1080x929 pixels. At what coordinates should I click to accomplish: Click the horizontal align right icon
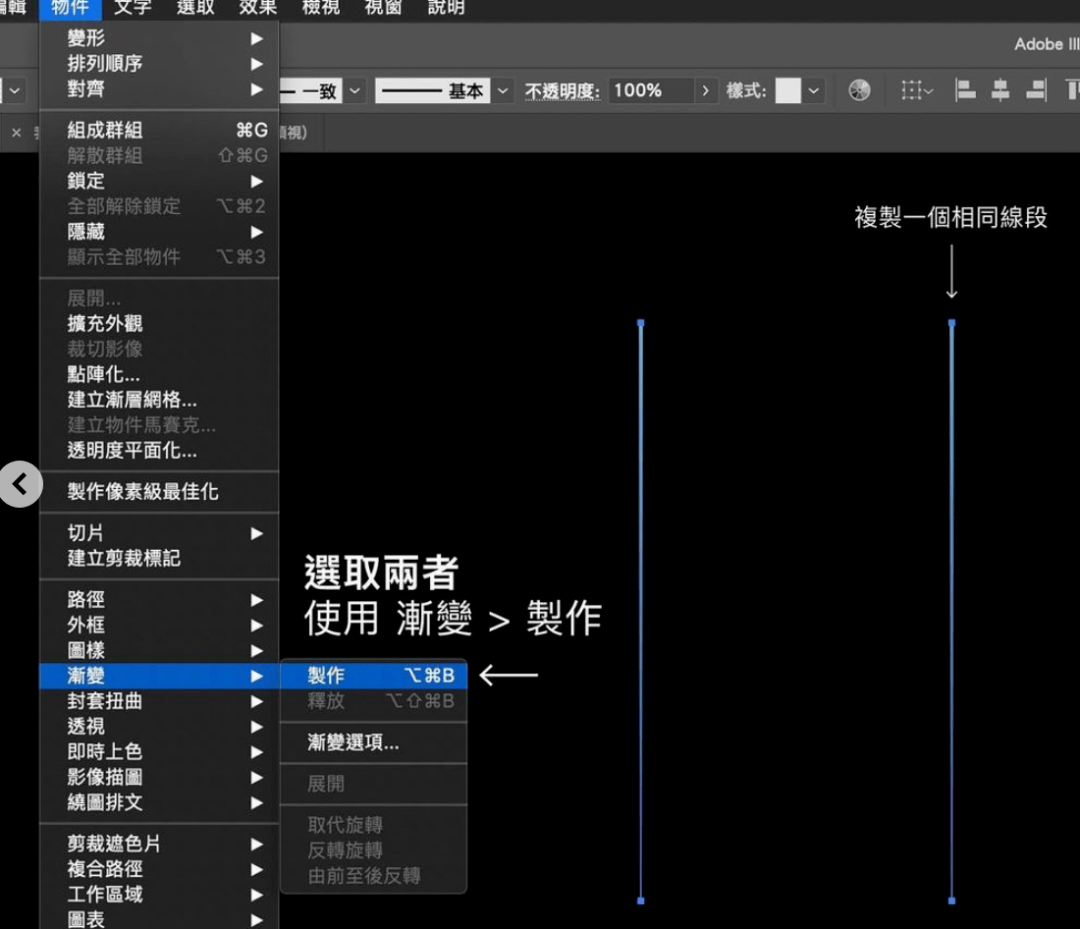point(1036,91)
